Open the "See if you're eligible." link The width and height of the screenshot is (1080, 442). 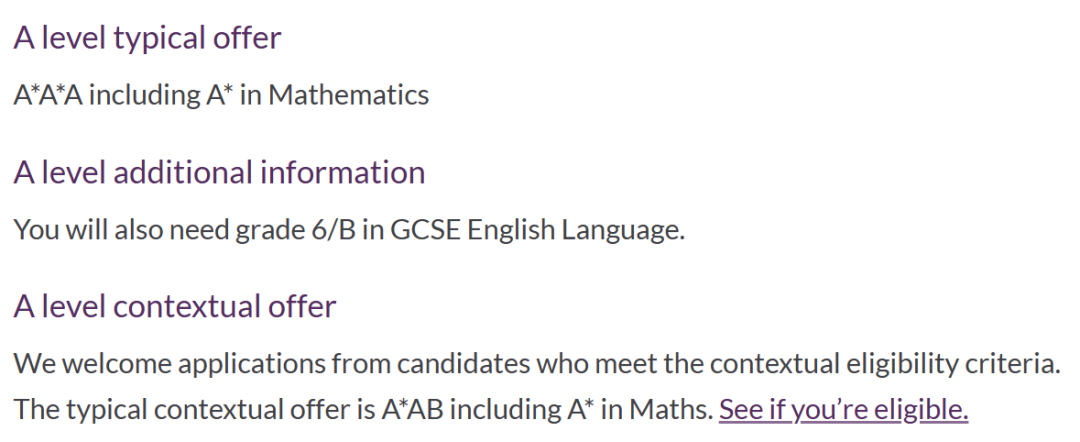pyautogui.click(x=843, y=409)
